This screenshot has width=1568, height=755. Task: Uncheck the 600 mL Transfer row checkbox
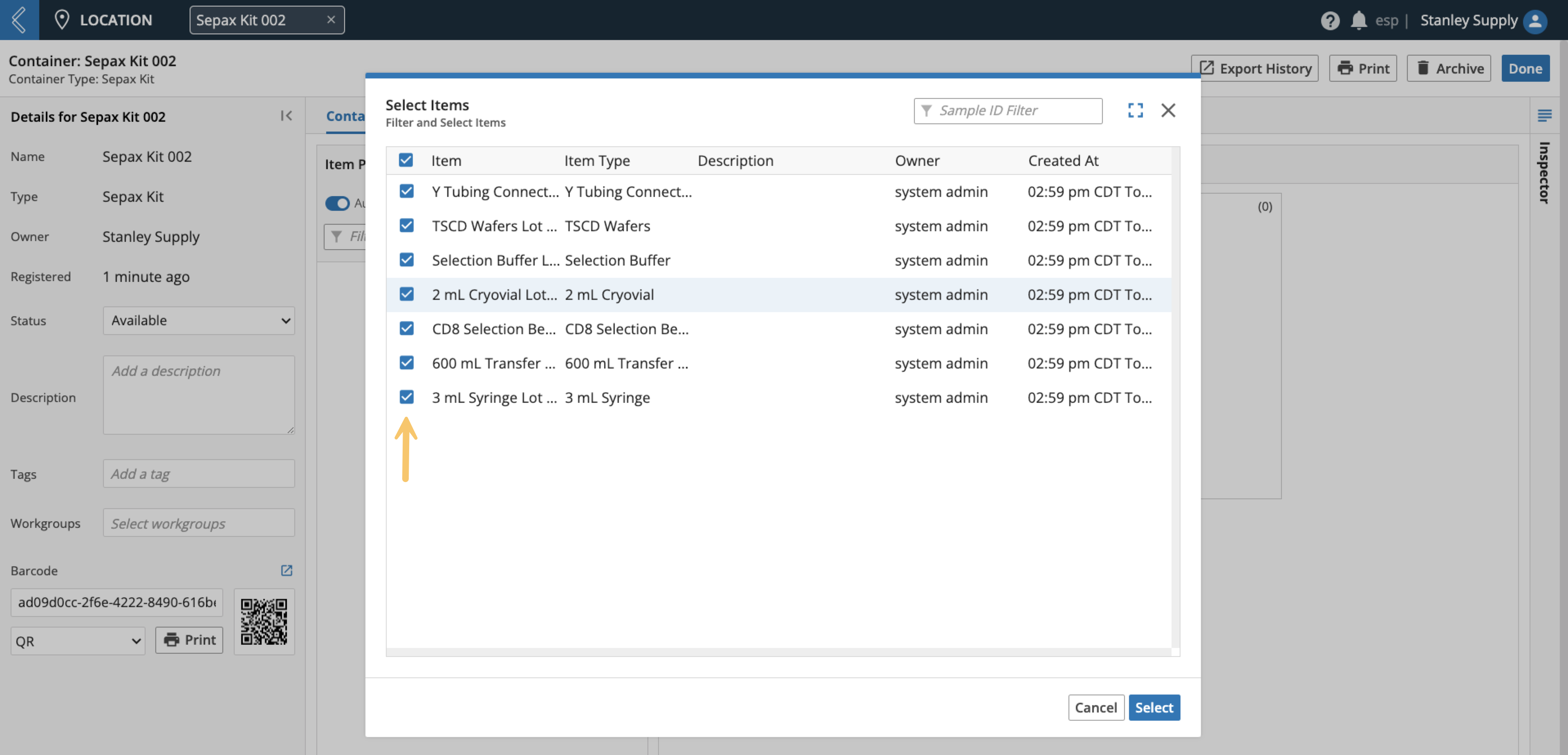pyautogui.click(x=407, y=363)
